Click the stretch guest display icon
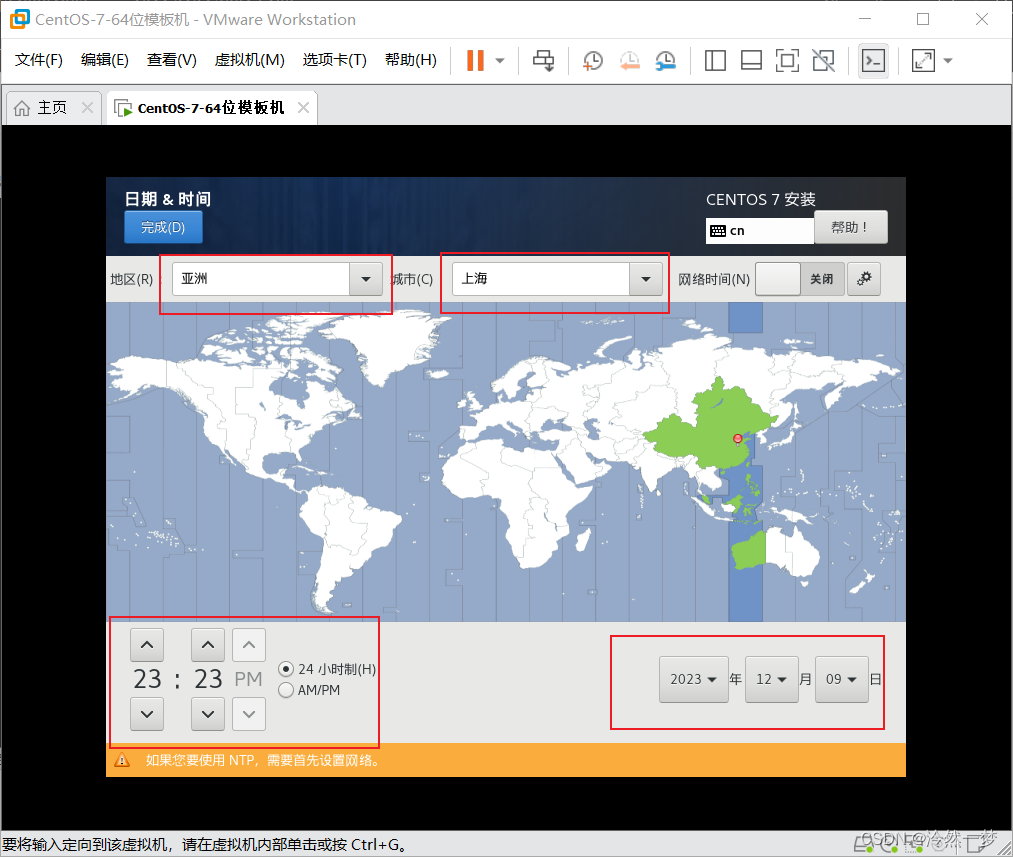This screenshot has width=1013, height=857. coord(923,61)
